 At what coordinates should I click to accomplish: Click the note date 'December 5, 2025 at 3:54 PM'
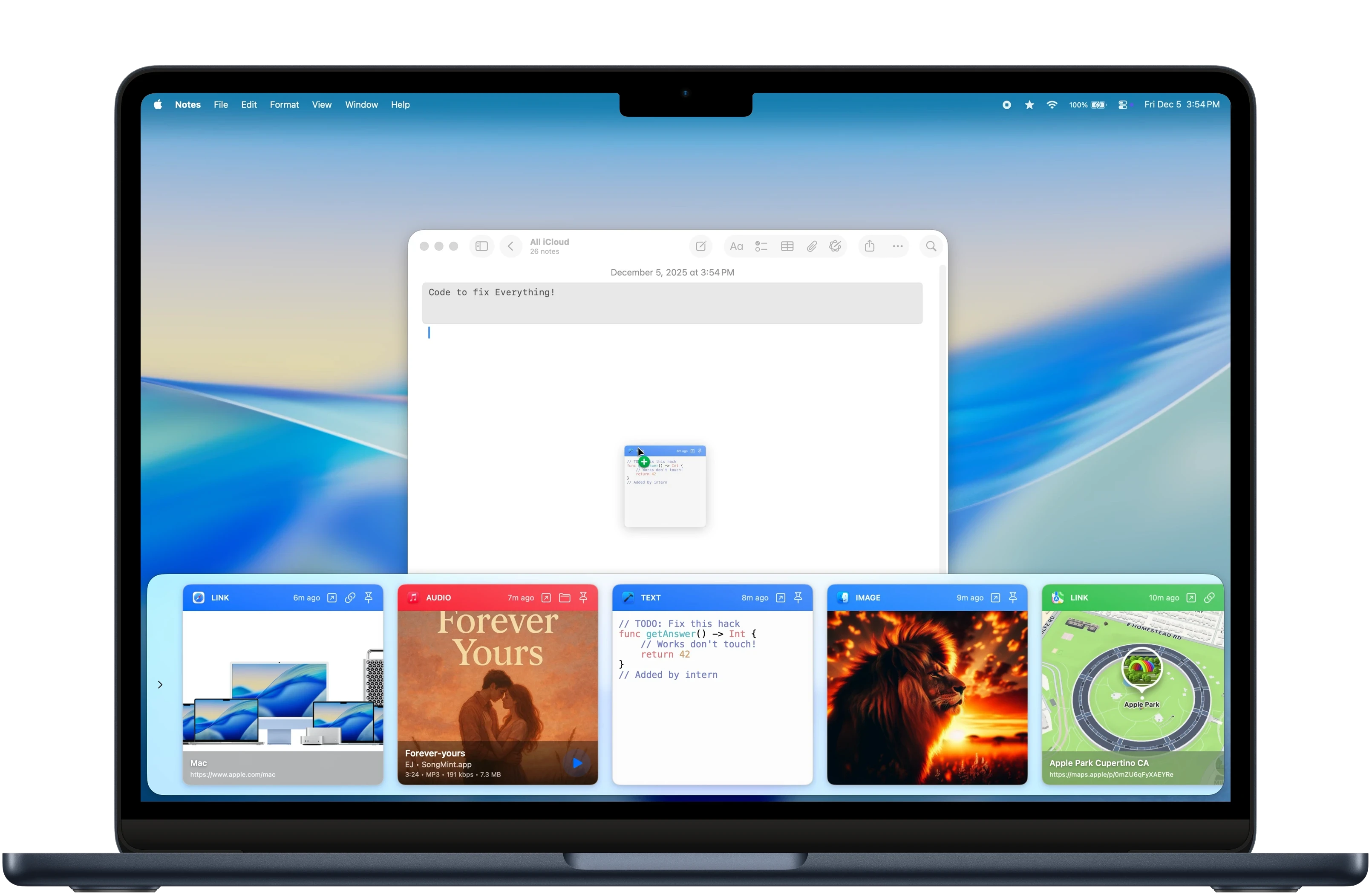pyautogui.click(x=672, y=272)
